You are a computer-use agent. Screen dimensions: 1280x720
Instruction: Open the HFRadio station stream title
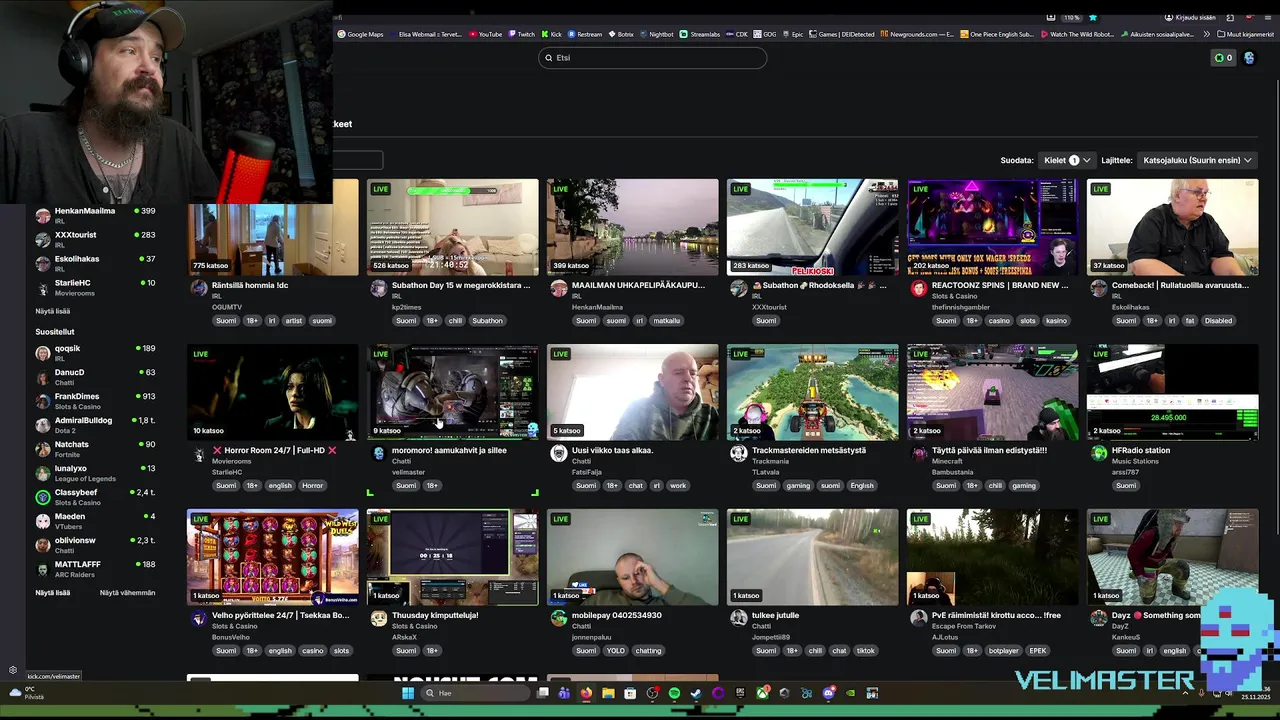[x=1140, y=451]
